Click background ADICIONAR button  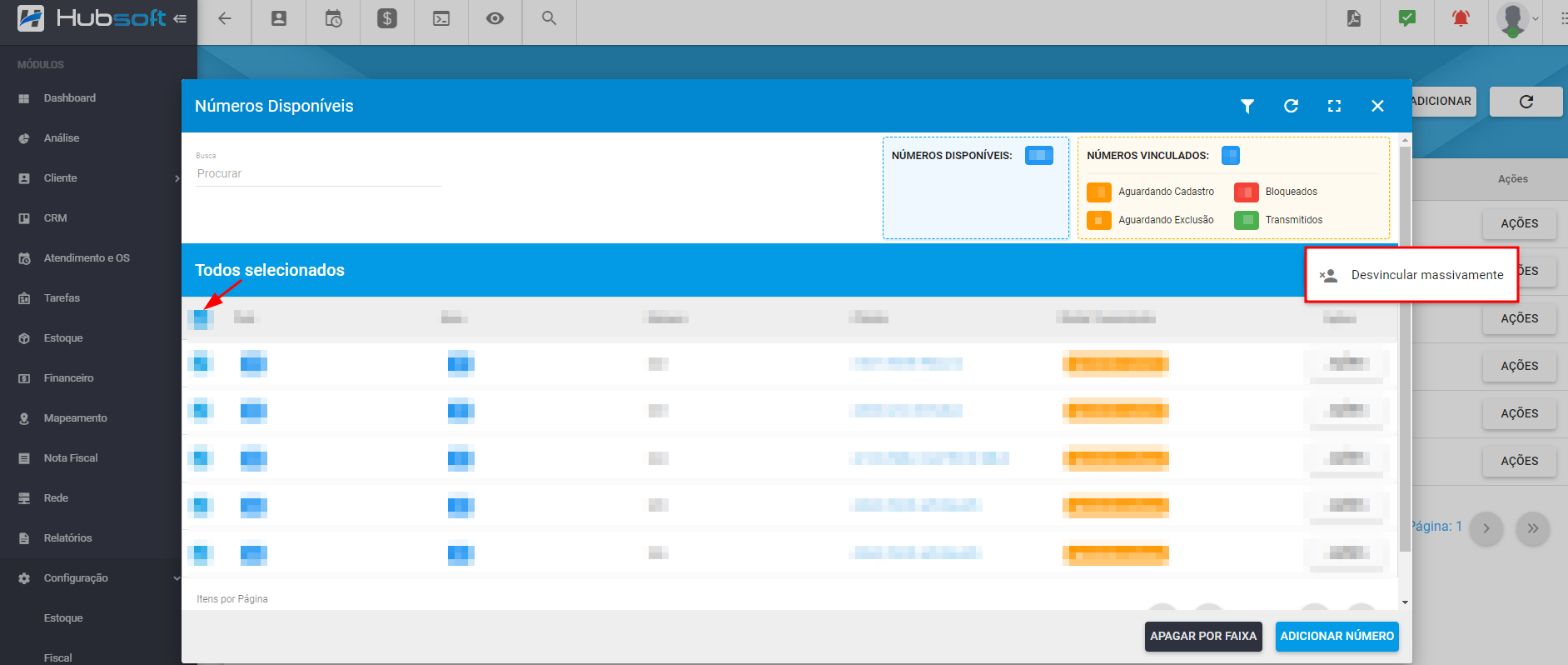tap(1443, 101)
